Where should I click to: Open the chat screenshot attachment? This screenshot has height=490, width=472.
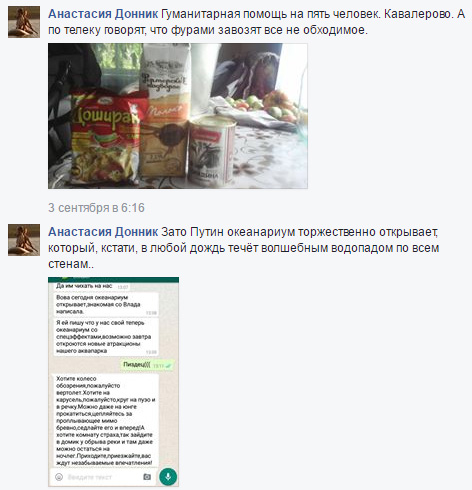point(113,382)
